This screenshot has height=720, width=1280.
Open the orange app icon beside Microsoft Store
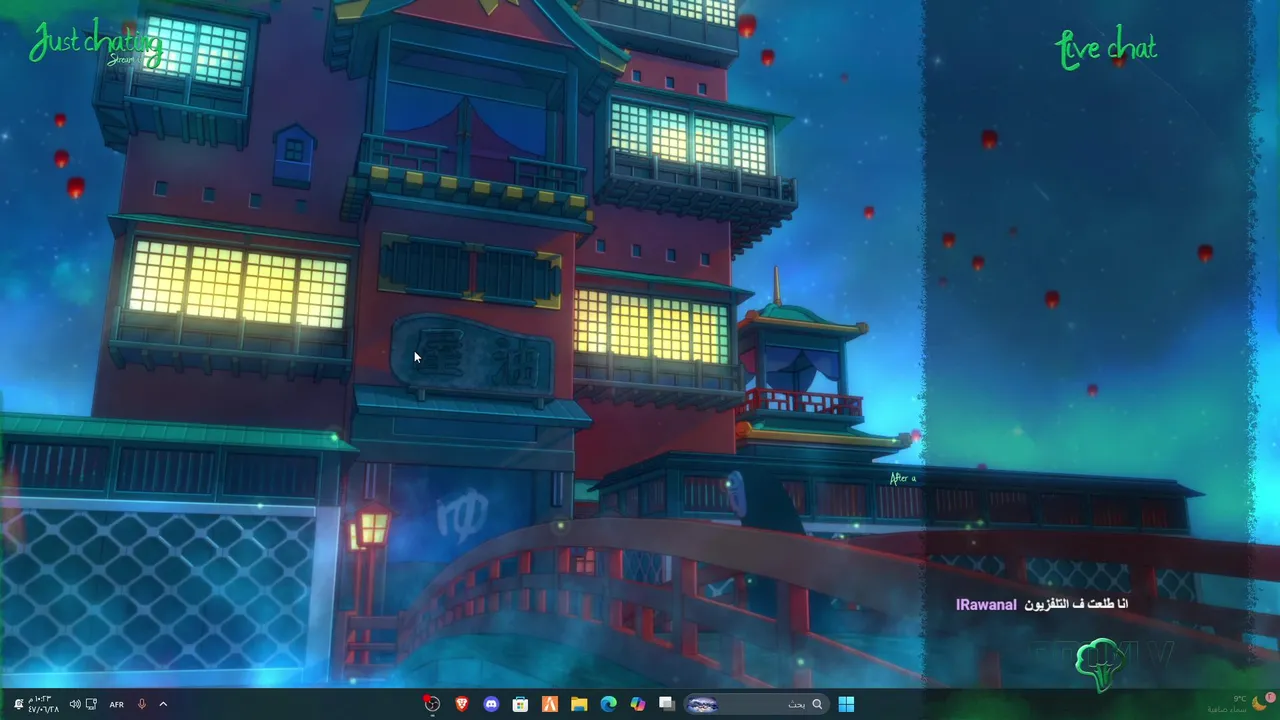[549, 704]
